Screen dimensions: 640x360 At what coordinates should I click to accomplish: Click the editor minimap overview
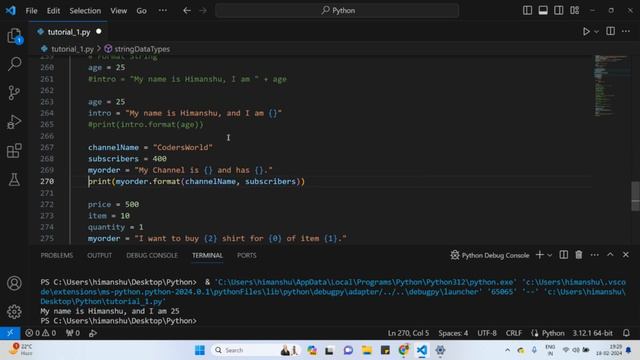coord(611,86)
